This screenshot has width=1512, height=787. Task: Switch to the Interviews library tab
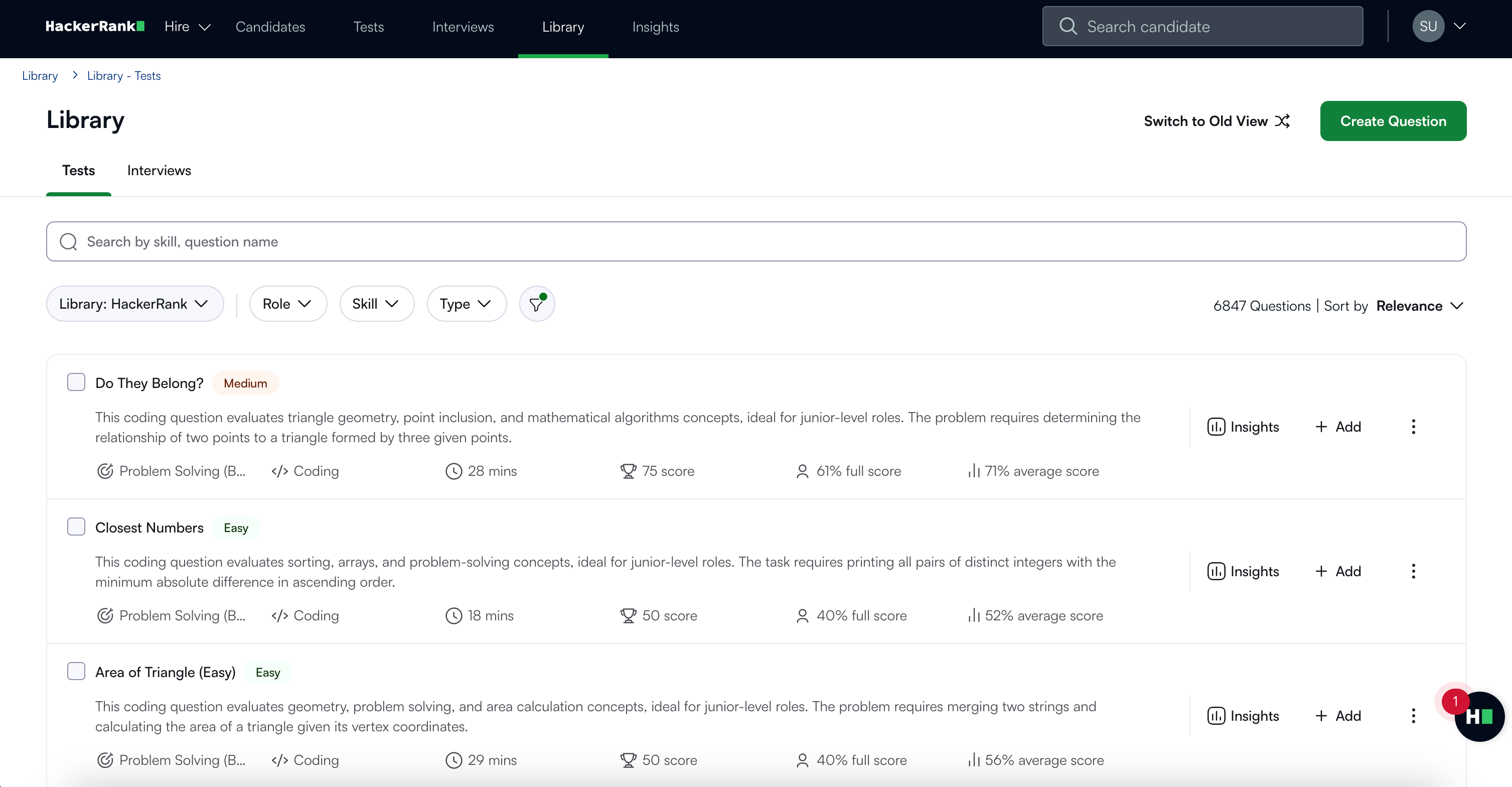click(x=159, y=170)
